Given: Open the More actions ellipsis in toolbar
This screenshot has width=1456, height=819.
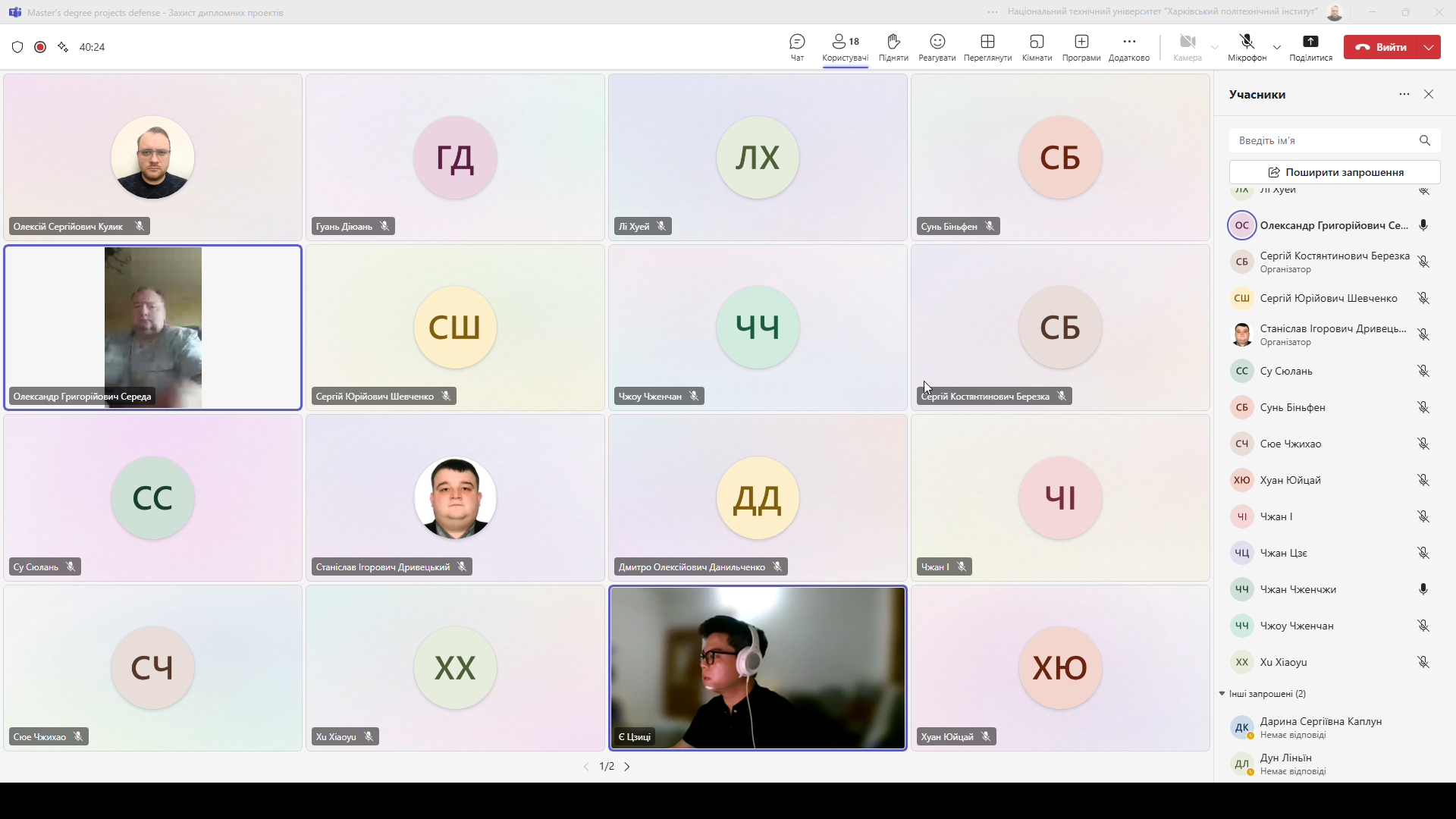Looking at the screenshot, I should click(1129, 47).
